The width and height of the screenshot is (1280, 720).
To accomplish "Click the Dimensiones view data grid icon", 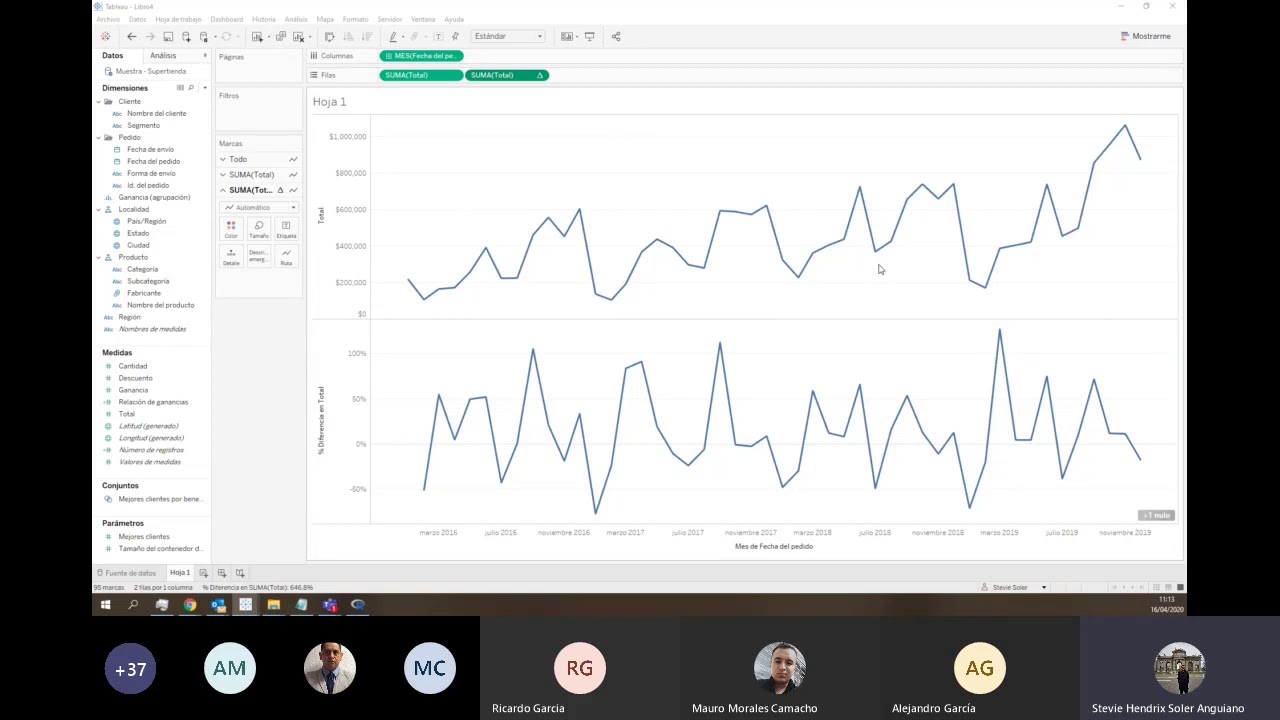I will click(180, 88).
